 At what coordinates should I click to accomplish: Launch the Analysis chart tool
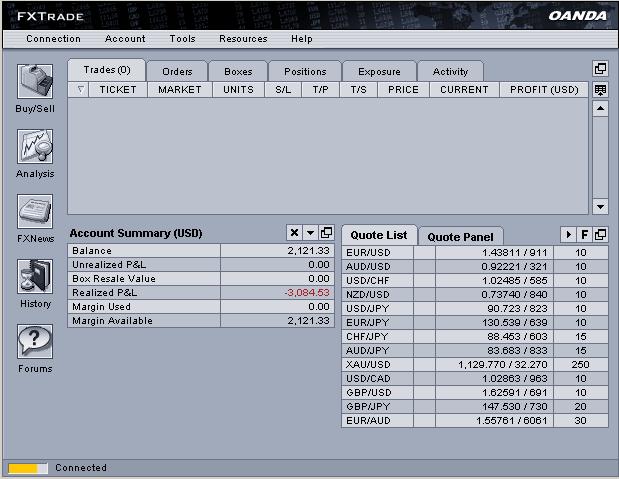tap(35, 148)
